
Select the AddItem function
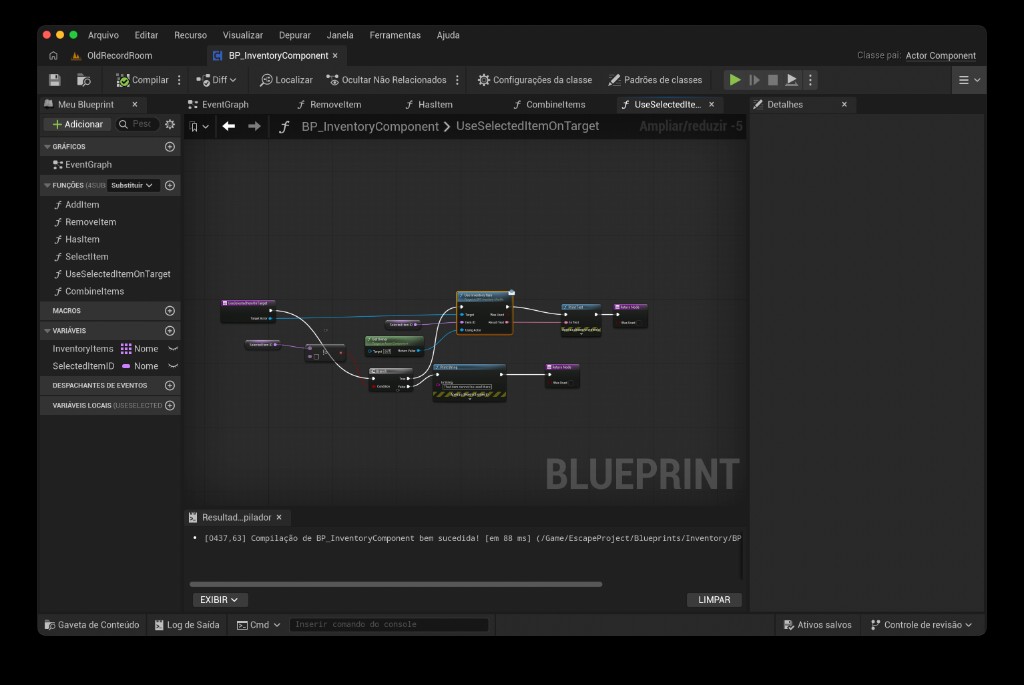coord(82,204)
